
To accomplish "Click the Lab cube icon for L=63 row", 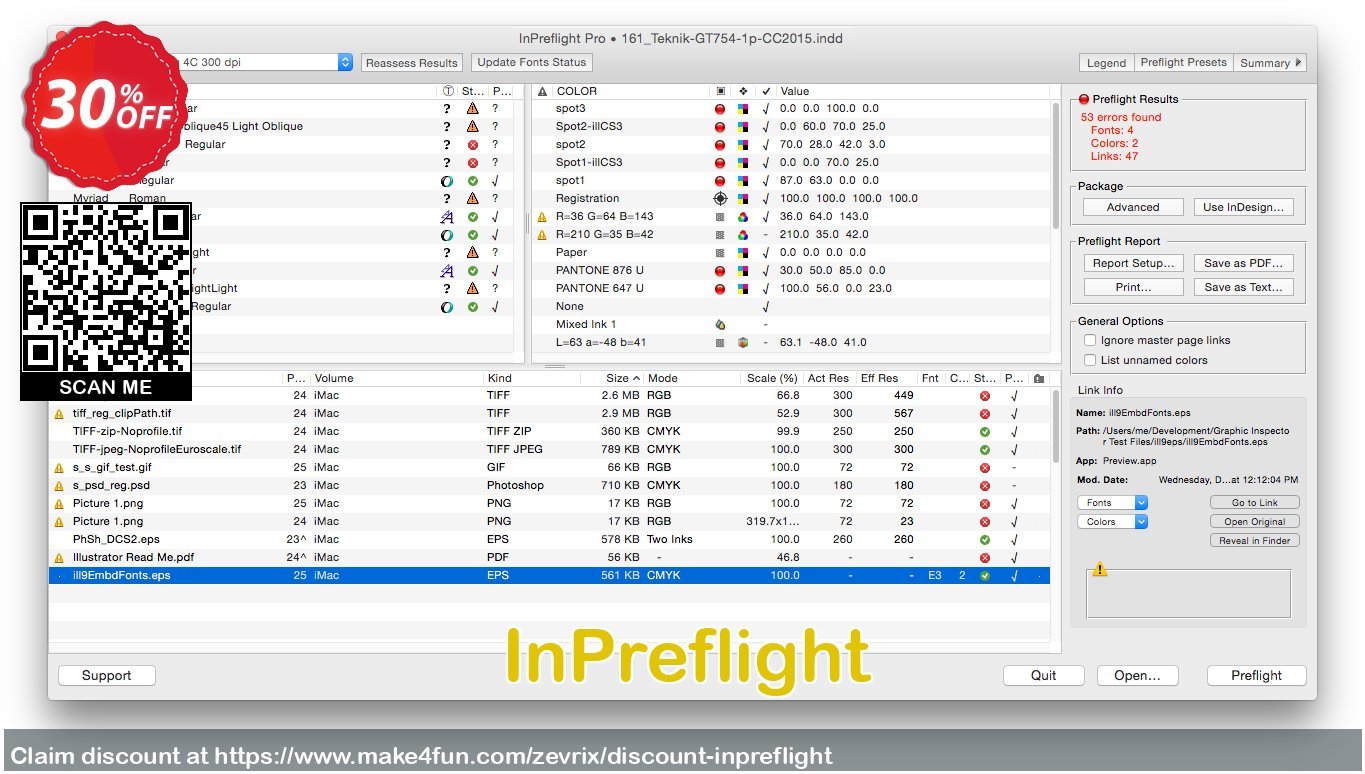I will pos(743,342).
